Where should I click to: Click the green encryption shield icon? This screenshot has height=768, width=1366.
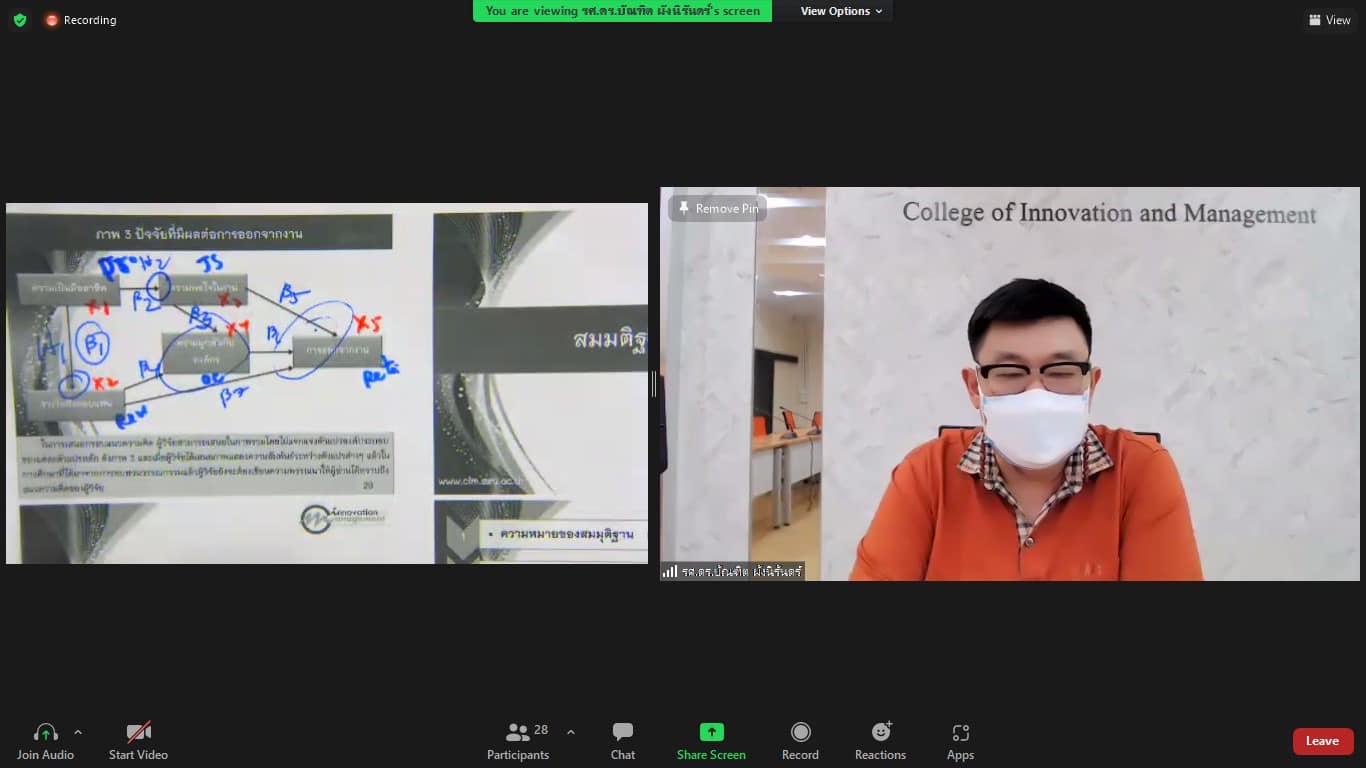20,20
